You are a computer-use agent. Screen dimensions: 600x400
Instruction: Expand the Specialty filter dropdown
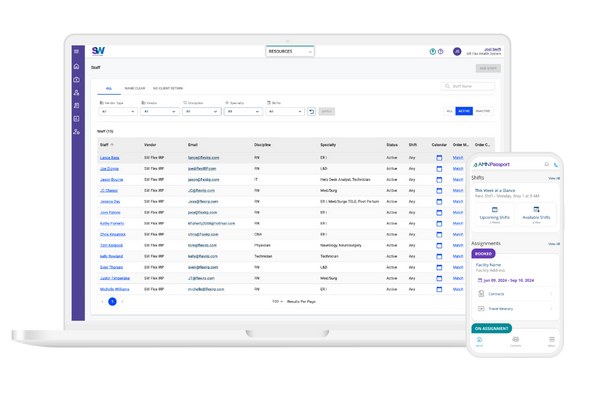[244, 112]
